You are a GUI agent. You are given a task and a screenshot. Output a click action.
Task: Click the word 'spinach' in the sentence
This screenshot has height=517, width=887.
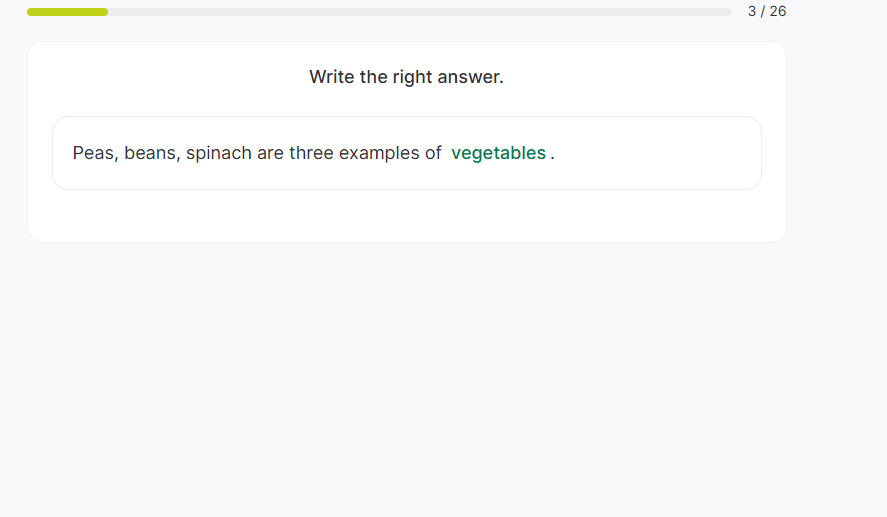click(219, 153)
